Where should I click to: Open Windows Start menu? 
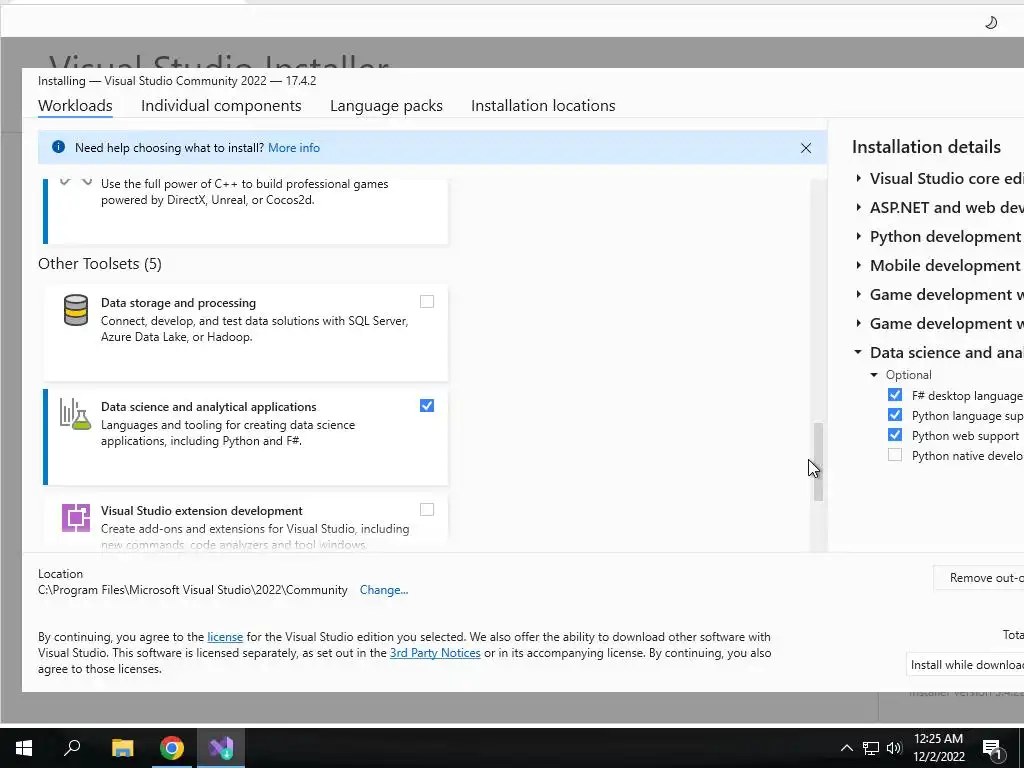coord(24,748)
